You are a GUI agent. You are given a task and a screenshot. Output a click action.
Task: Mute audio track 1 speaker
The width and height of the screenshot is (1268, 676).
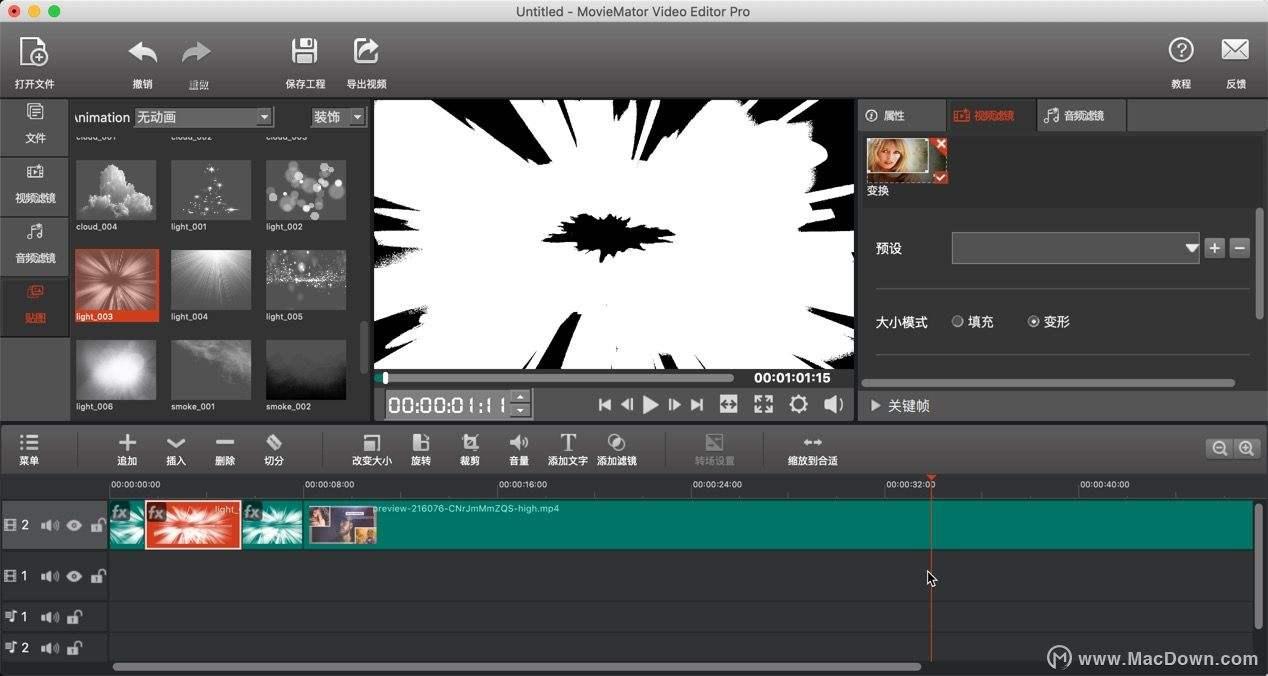[x=50, y=617]
